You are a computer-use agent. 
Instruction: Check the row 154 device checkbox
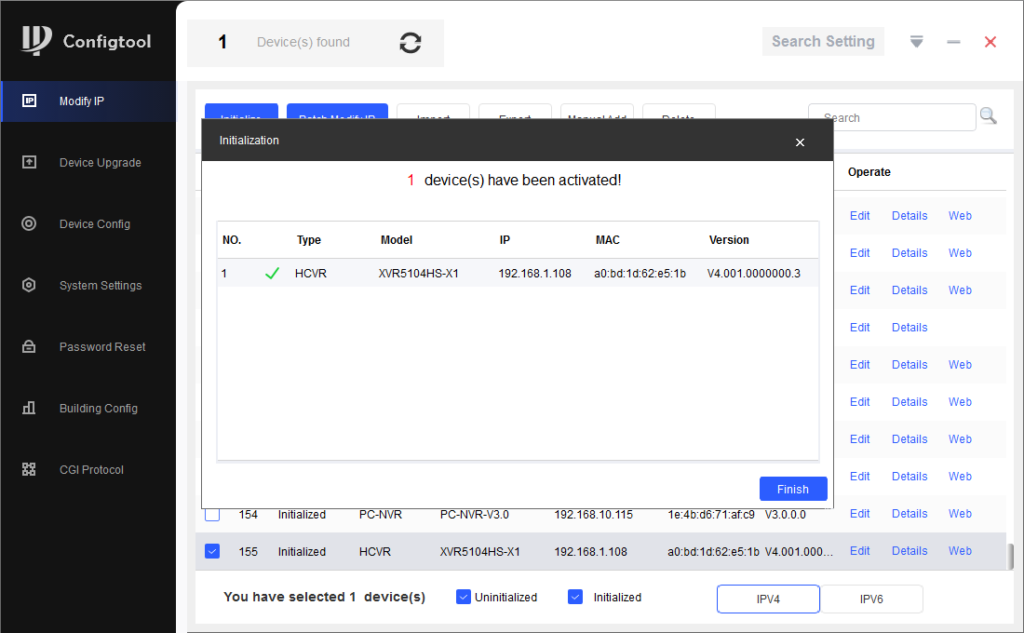(x=212, y=514)
